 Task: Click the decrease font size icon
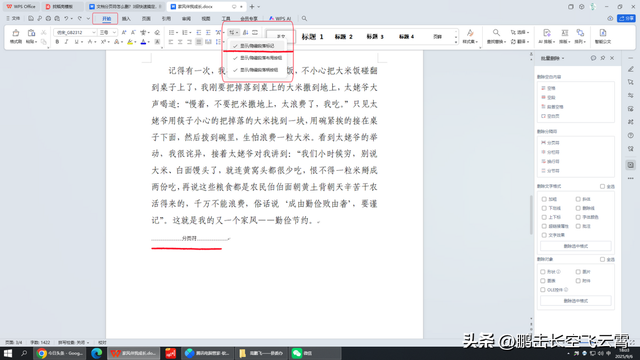pos(133,32)
